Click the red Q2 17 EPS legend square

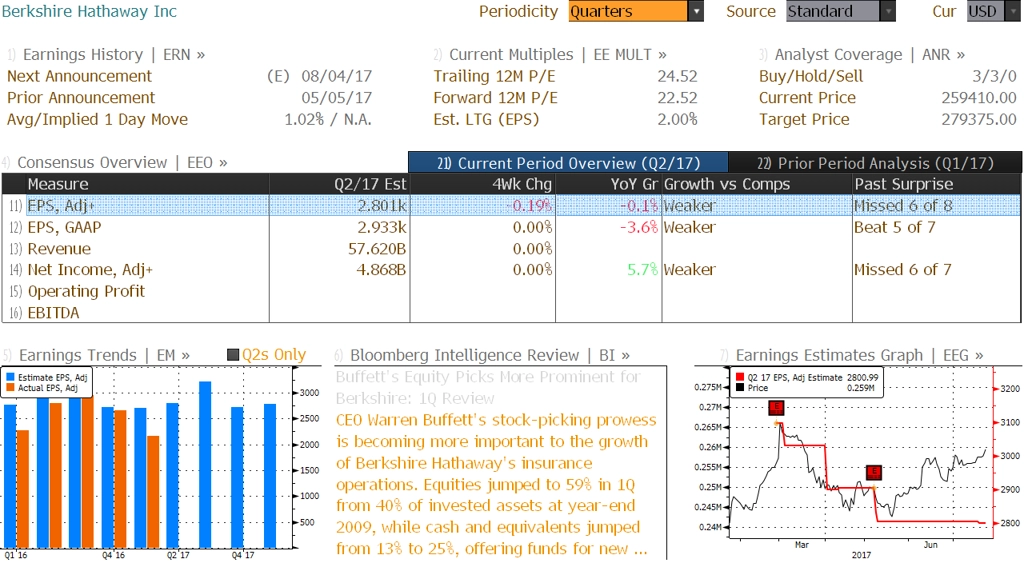coord(740,377)
